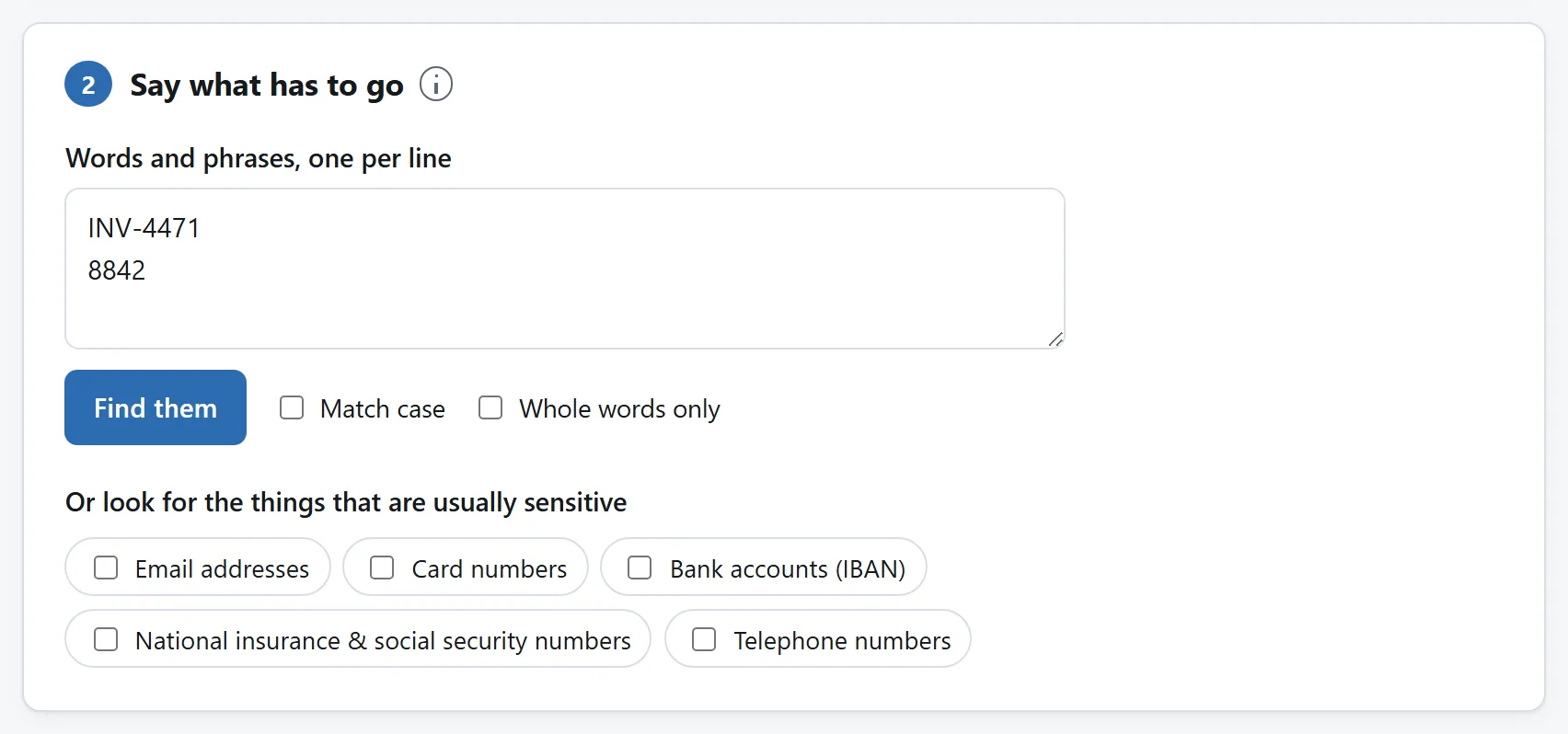Screen dimensions: 1568x734
Task: Click the Whole words only label
Action: pyautogui.click(x=619, y=409)
